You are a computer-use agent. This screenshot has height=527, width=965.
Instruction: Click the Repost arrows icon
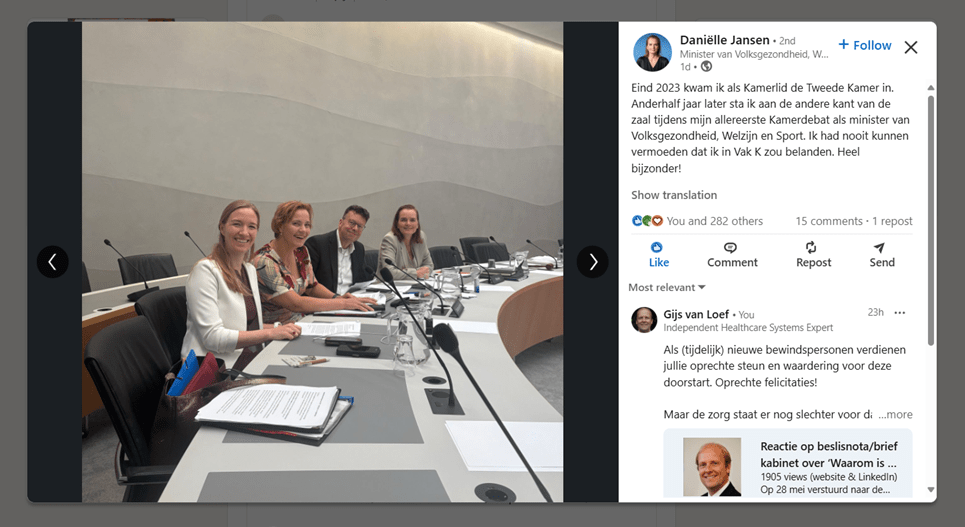(811, 247)
